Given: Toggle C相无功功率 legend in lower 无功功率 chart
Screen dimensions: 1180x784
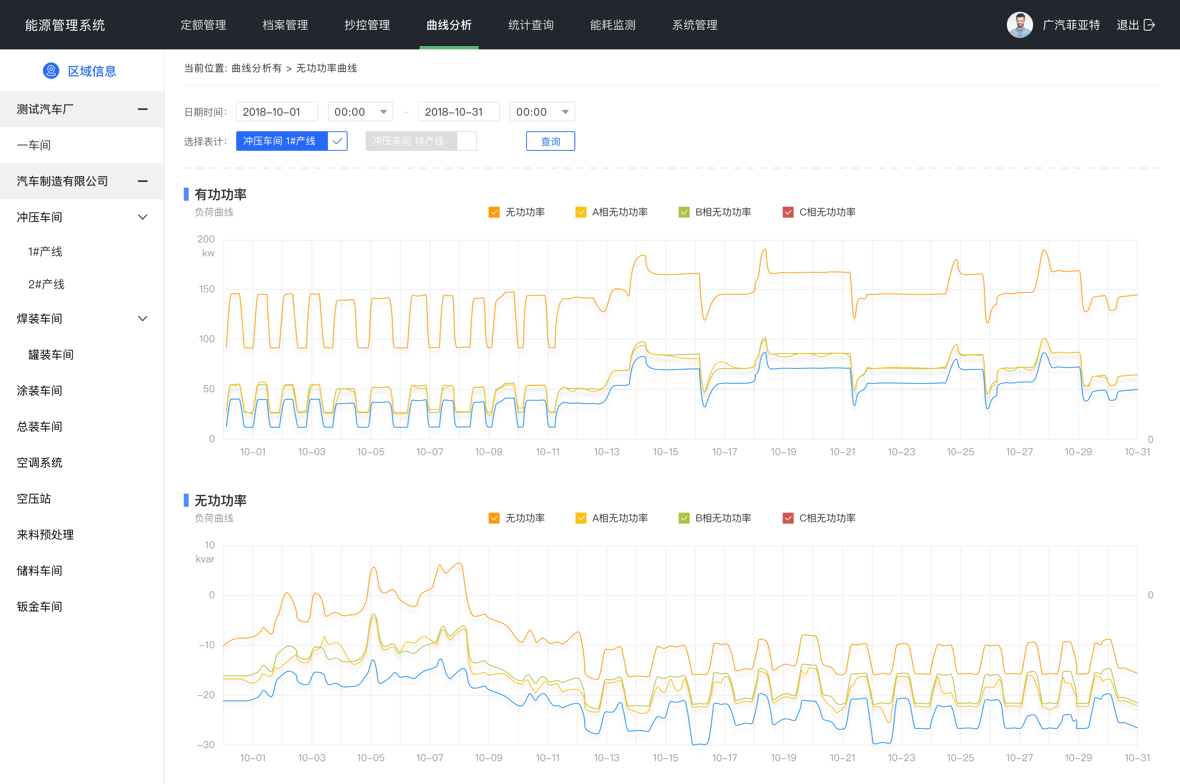Looking at the screenshot, I should [x=788, y=518].
